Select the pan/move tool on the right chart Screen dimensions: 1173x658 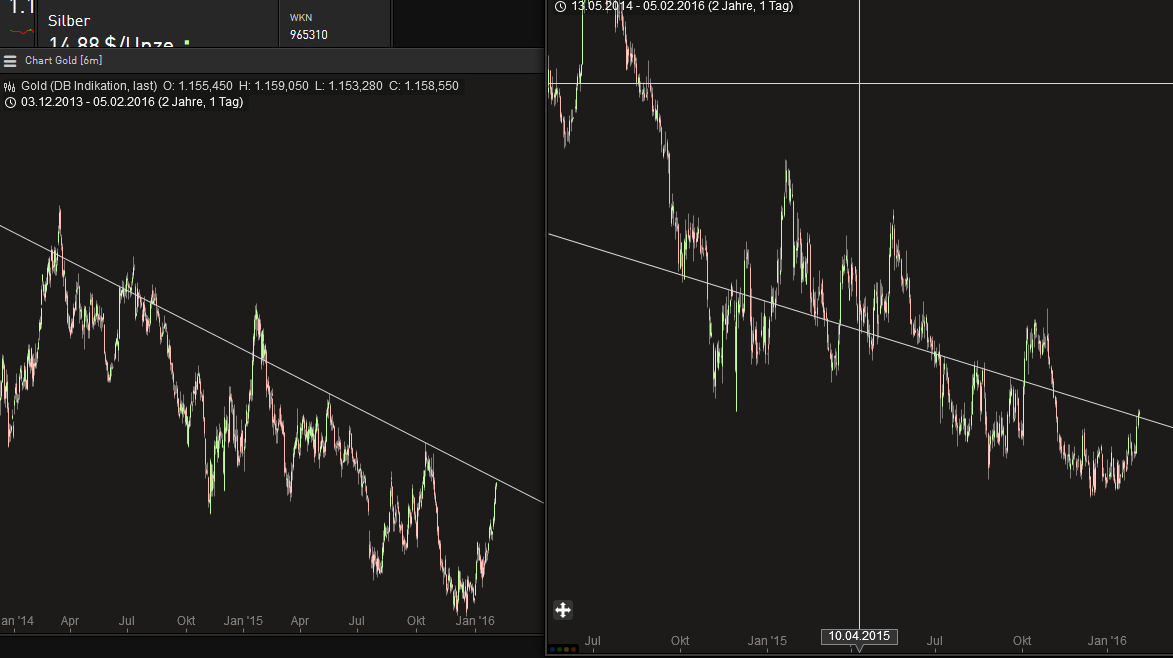(x=562, y=610)
